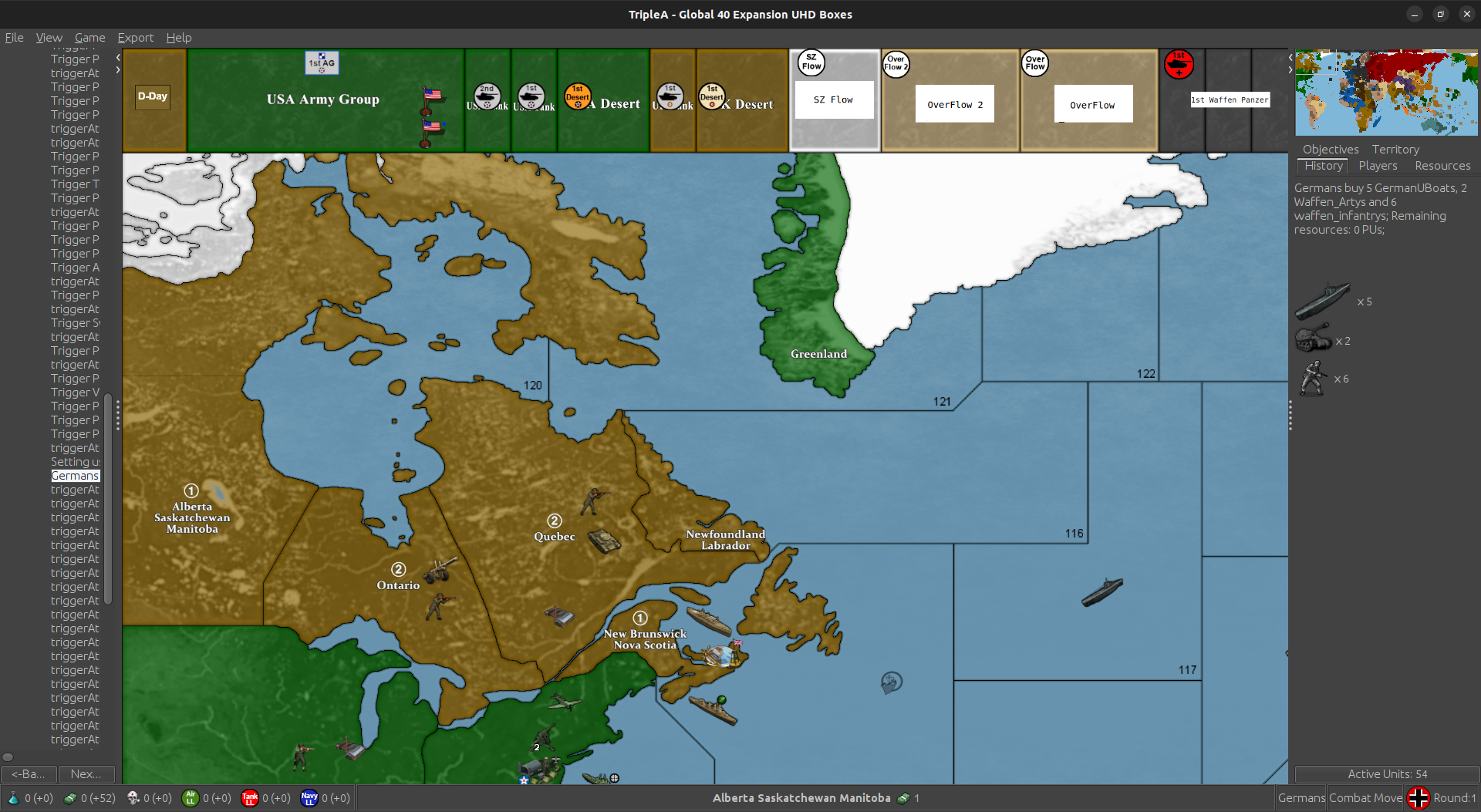Click the Over Flow 2 circle token

tap(896, 64)
